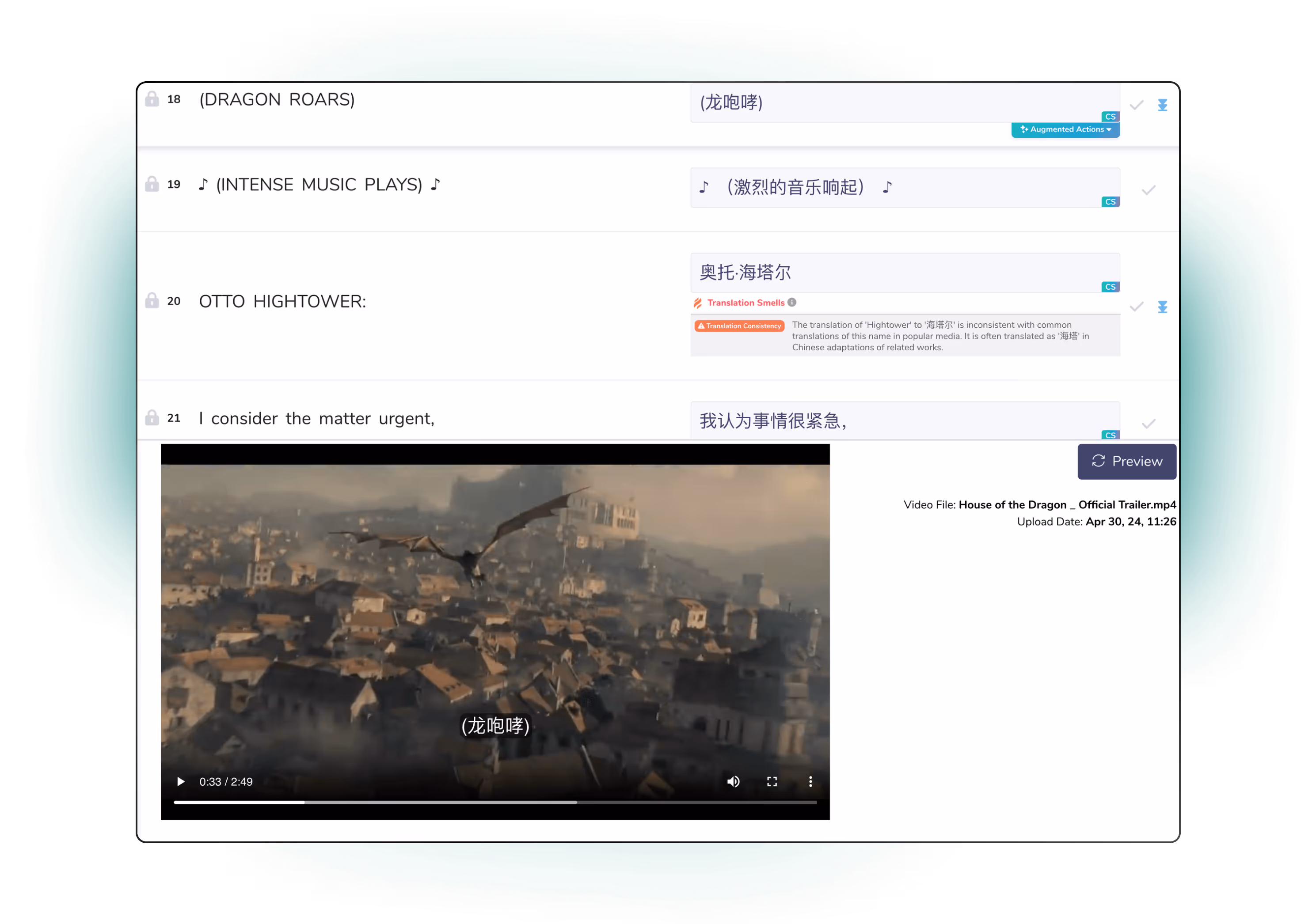Click the merge-down arrow icon on segment 20
The width and height of the screenshot is (1316, 924).
click(x=1162, y=307)
